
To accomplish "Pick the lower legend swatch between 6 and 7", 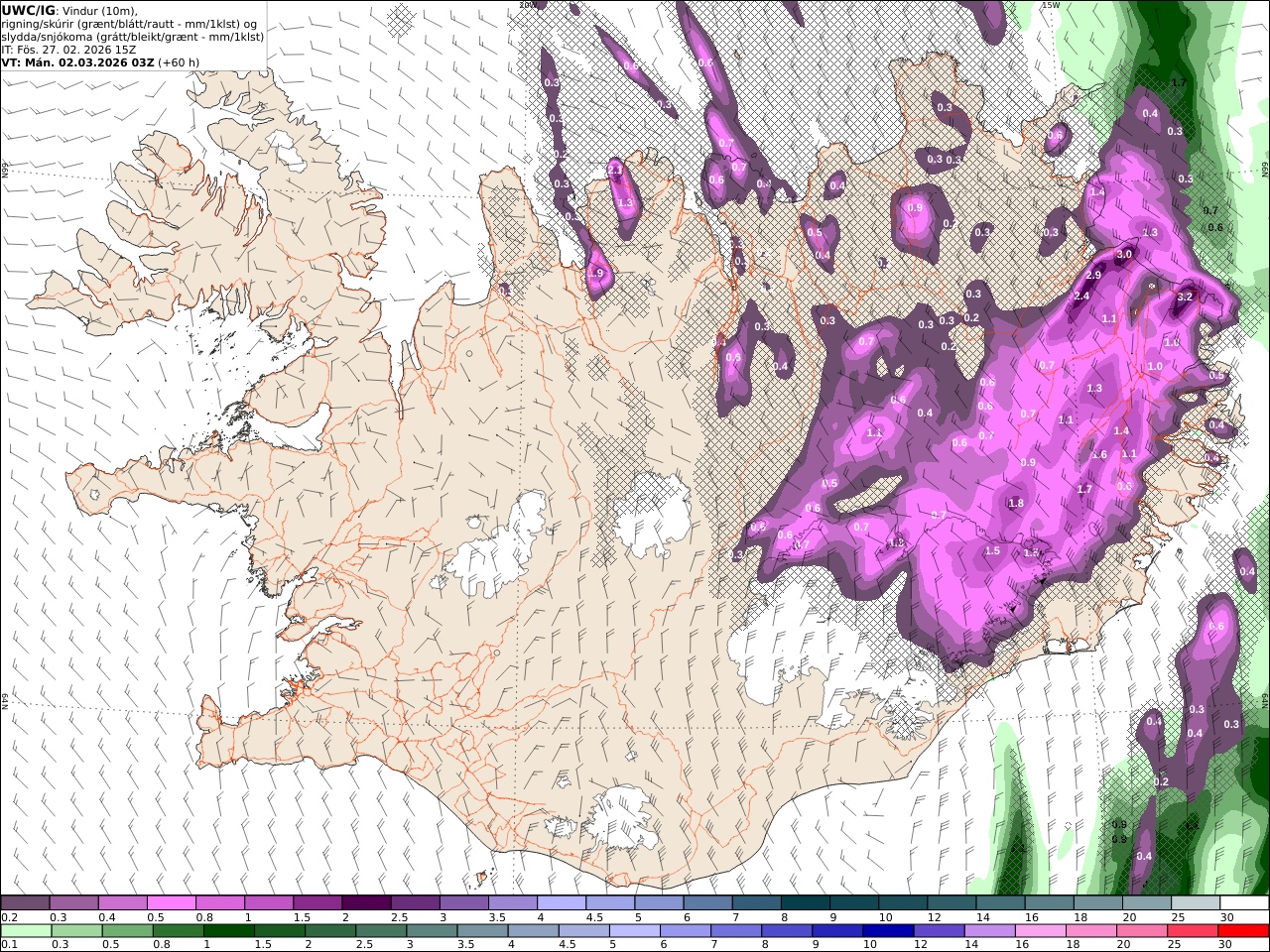I will tap(686, 930).
